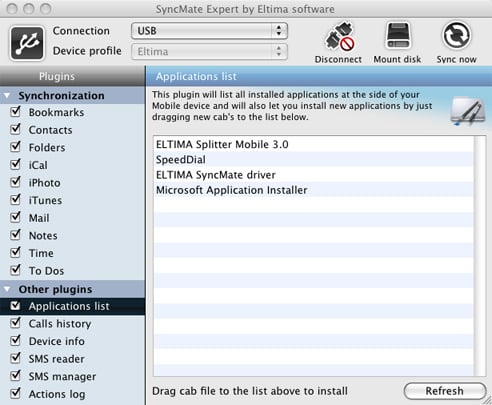Open the Calls history plugin
The width and height of the screenshot is (492, 405).
pos(60,324)
